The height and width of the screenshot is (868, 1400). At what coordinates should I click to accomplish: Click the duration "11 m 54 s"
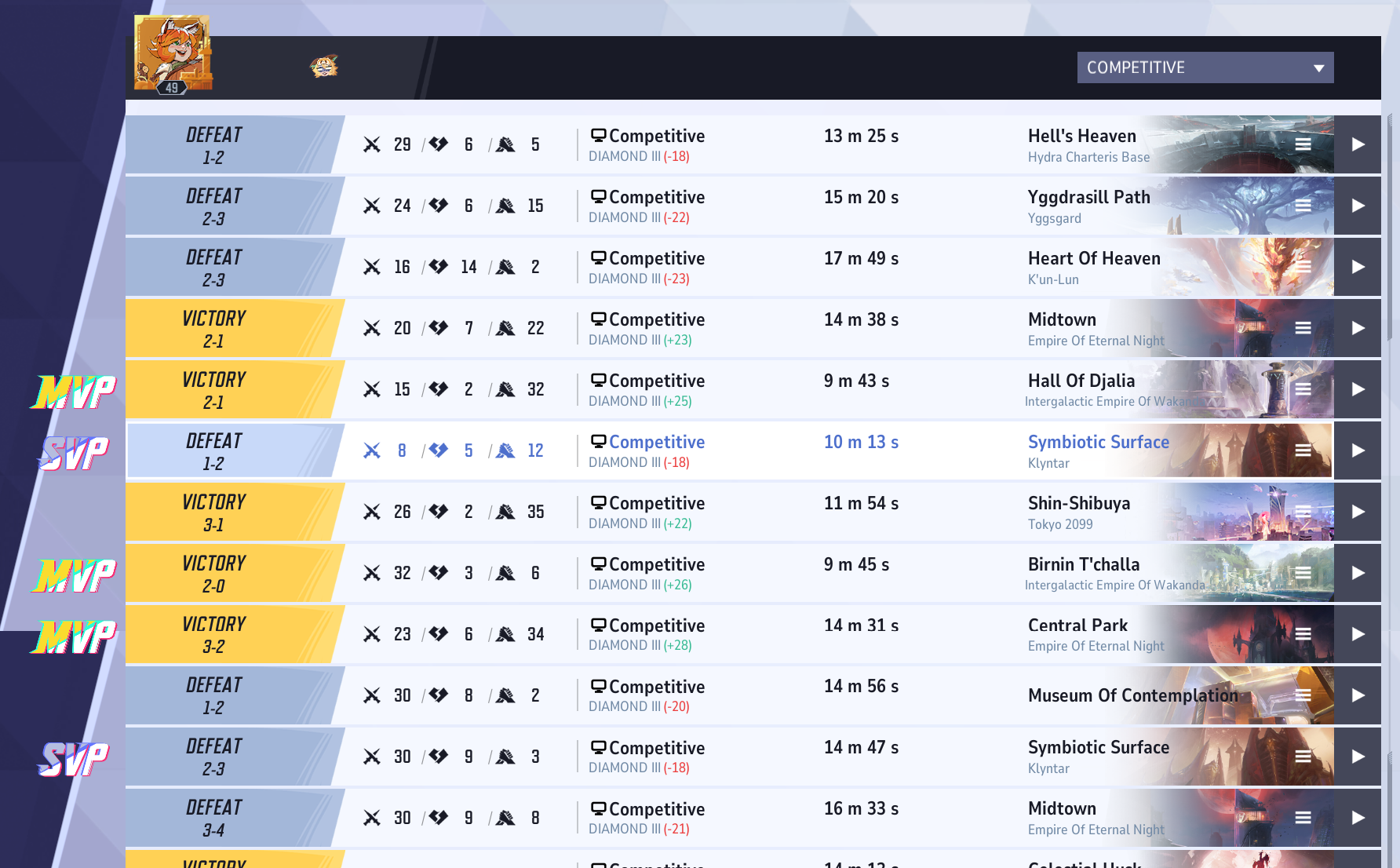[x=861, y=503]
